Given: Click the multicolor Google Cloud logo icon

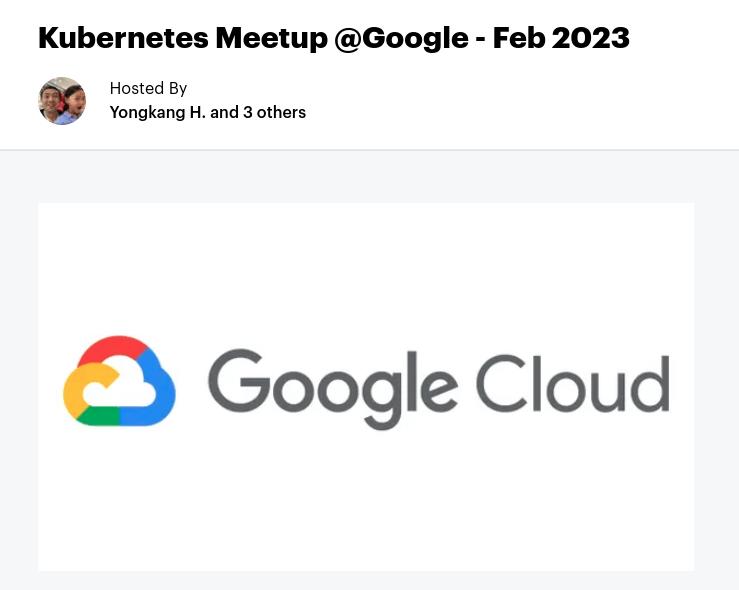Looking at the screenshot, I should (119, 381).
